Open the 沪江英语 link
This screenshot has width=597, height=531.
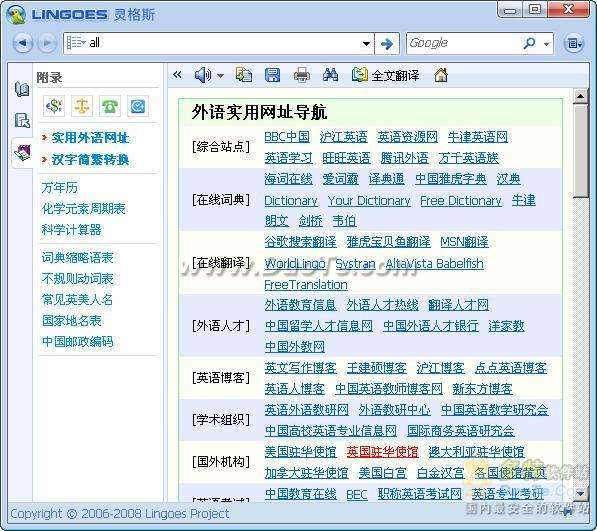coord(344,137)
